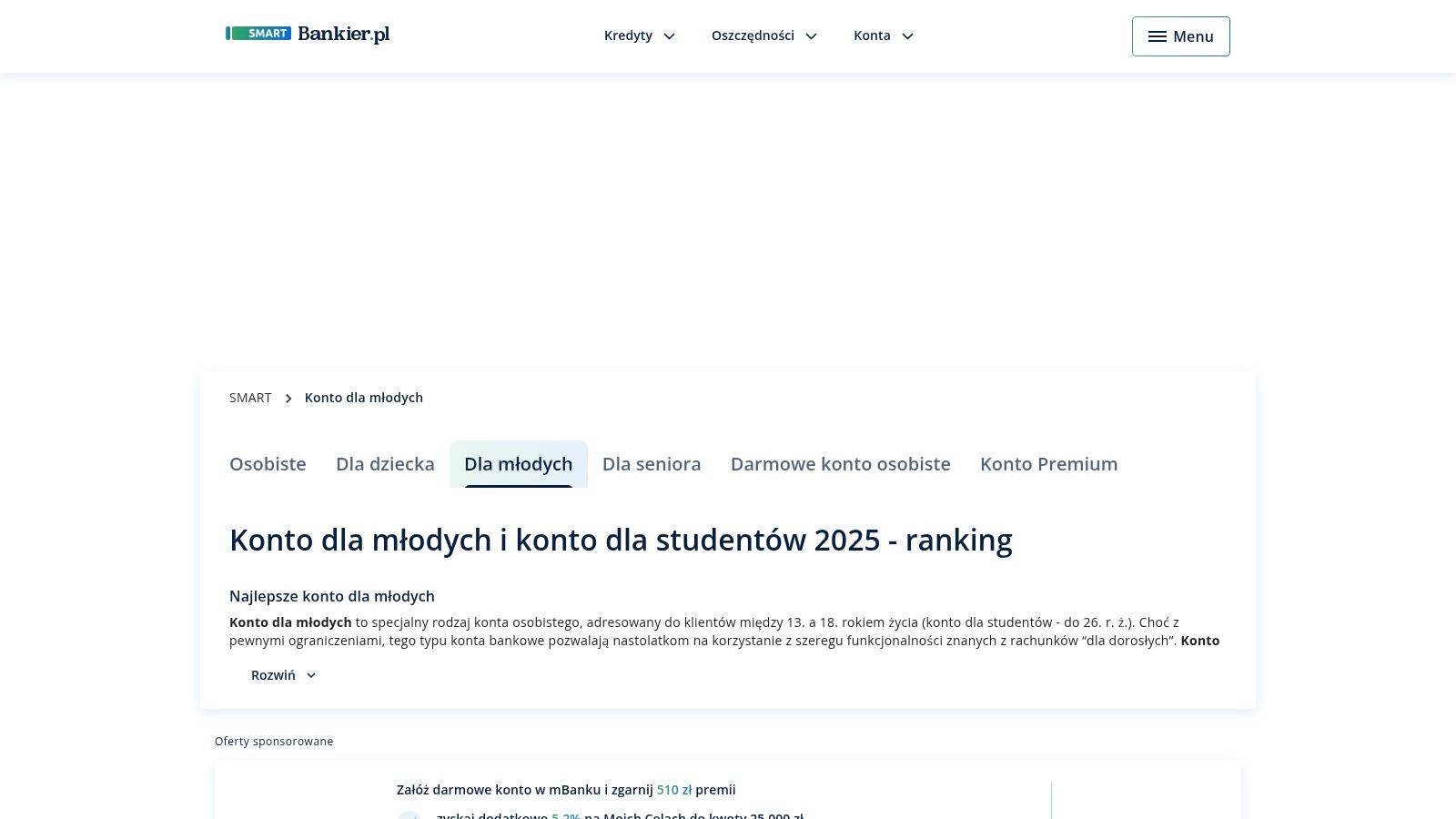Viewport: 1456px width, 819px height.
Task: Switch to the Osobiste tab
Action: [268, 464]
